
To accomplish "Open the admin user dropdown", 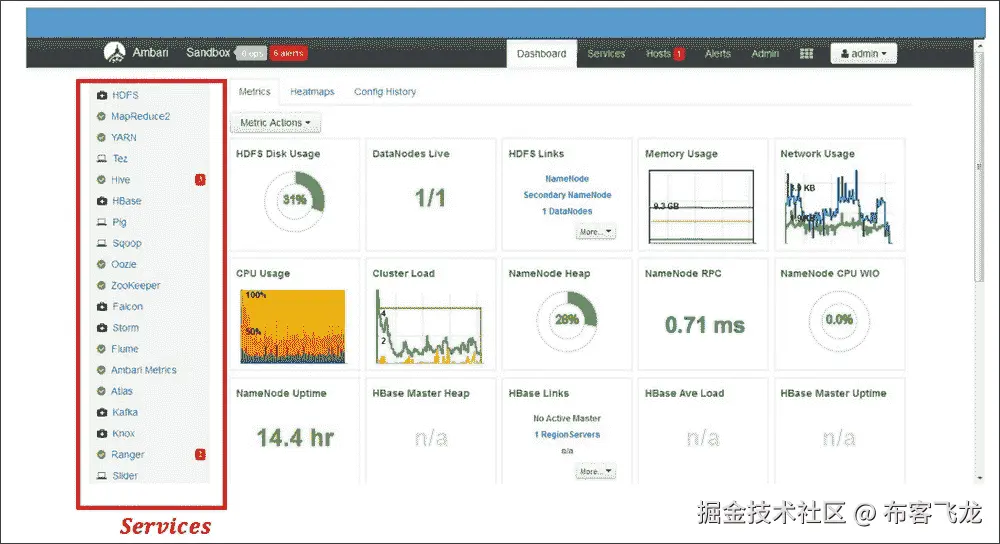I will (x=864, y=54).
